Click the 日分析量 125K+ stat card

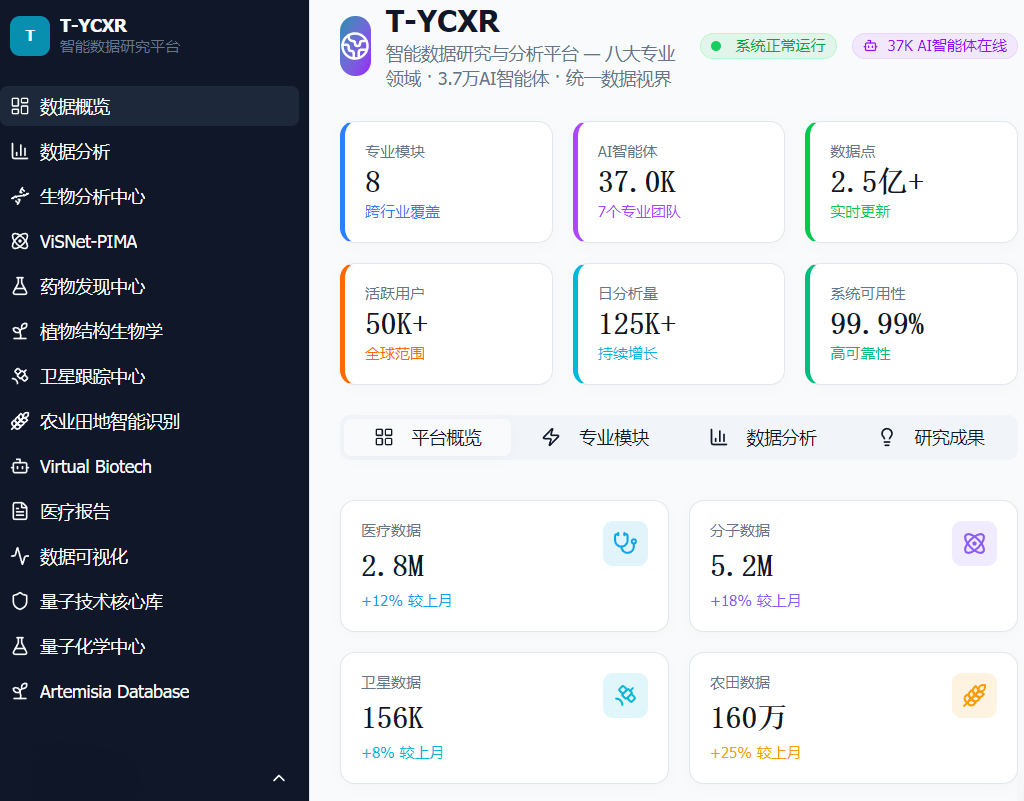coord(679,324)
